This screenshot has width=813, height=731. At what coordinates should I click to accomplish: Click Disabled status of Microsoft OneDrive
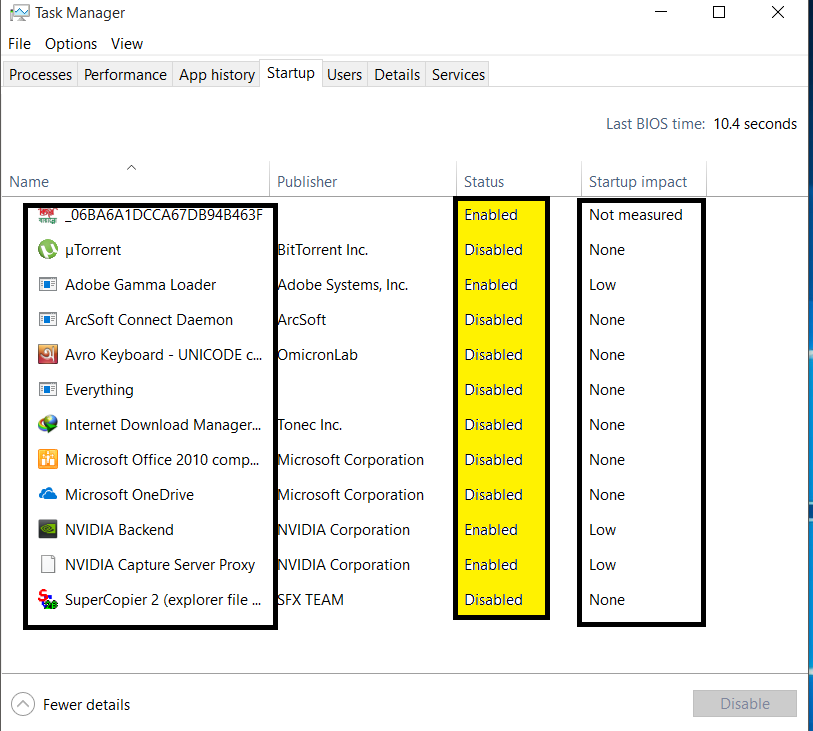tap(493, 495)
